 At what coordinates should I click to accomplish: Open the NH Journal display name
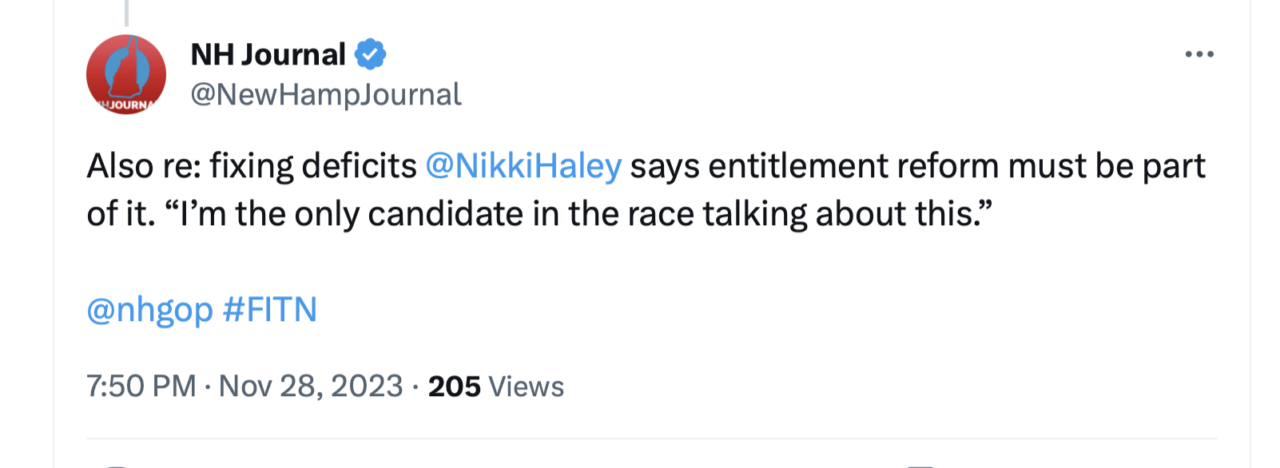[268, 55]
